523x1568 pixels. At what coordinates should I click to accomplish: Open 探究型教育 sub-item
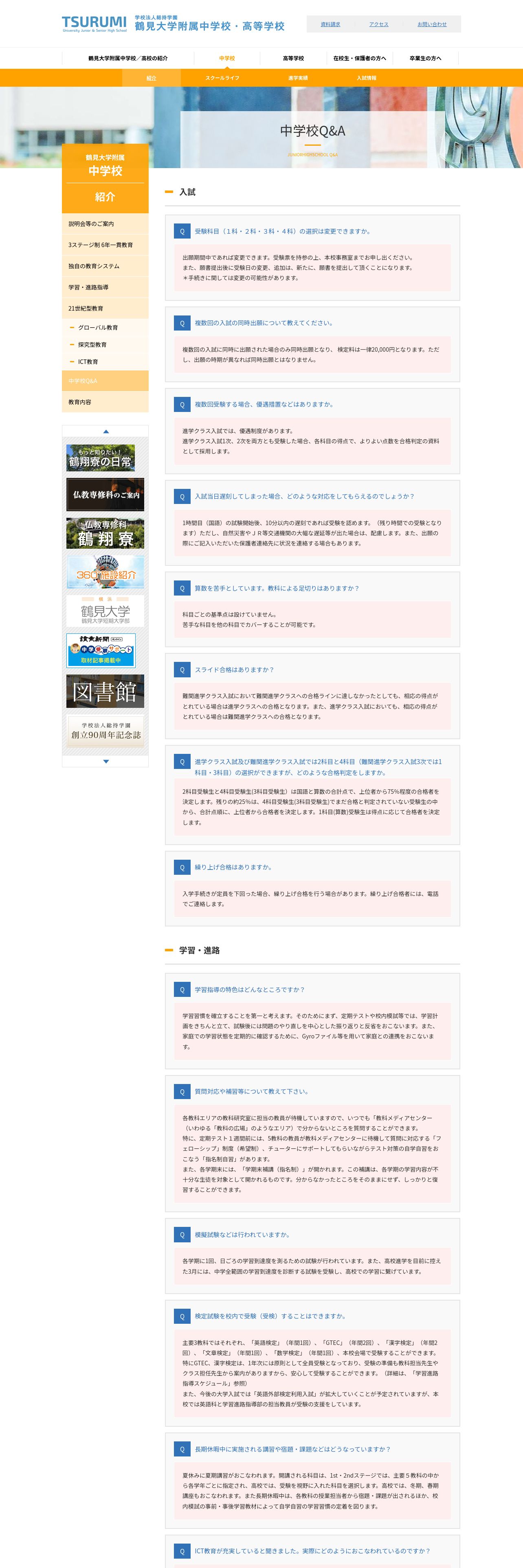coord(105,344)
